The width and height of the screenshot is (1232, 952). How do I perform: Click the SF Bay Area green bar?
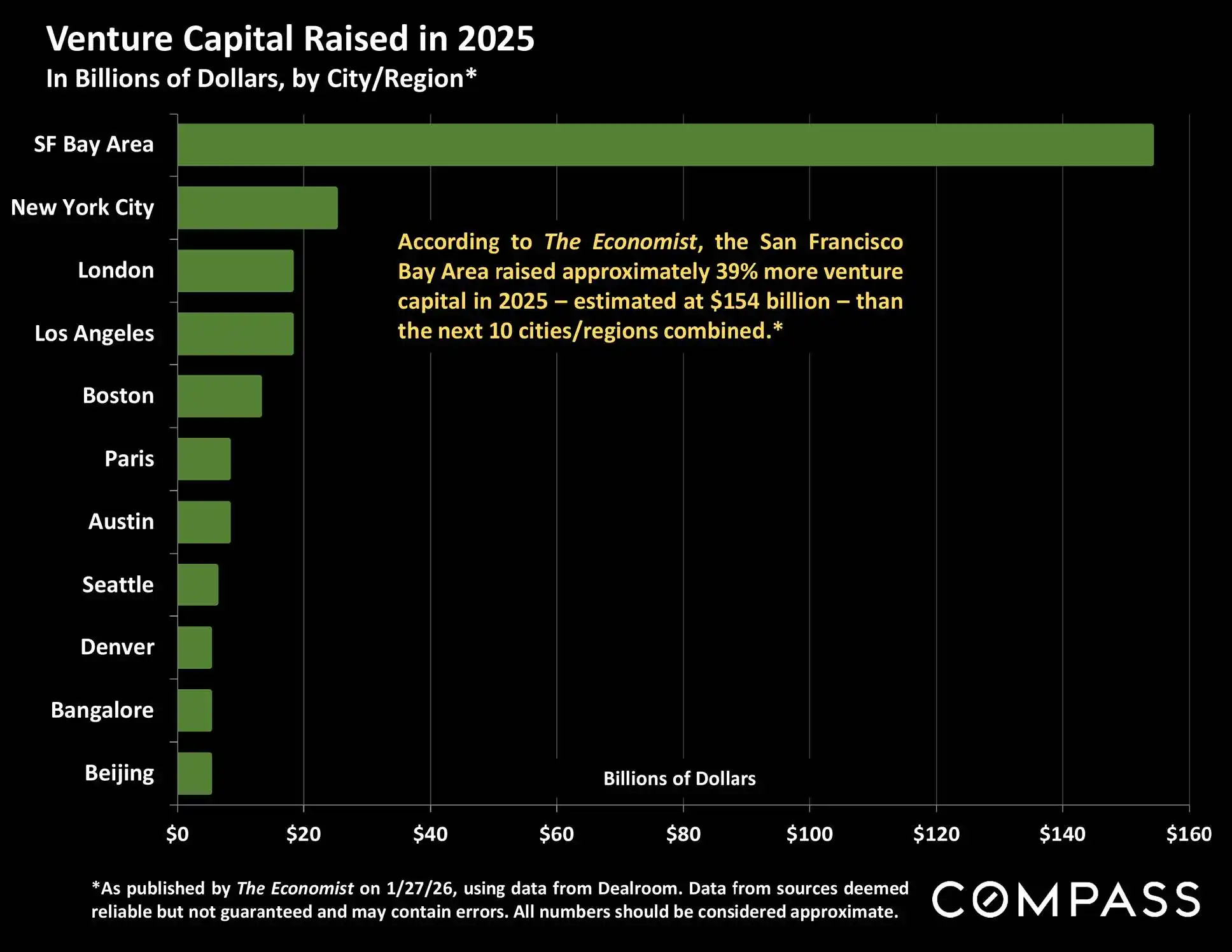pos(665,145)
